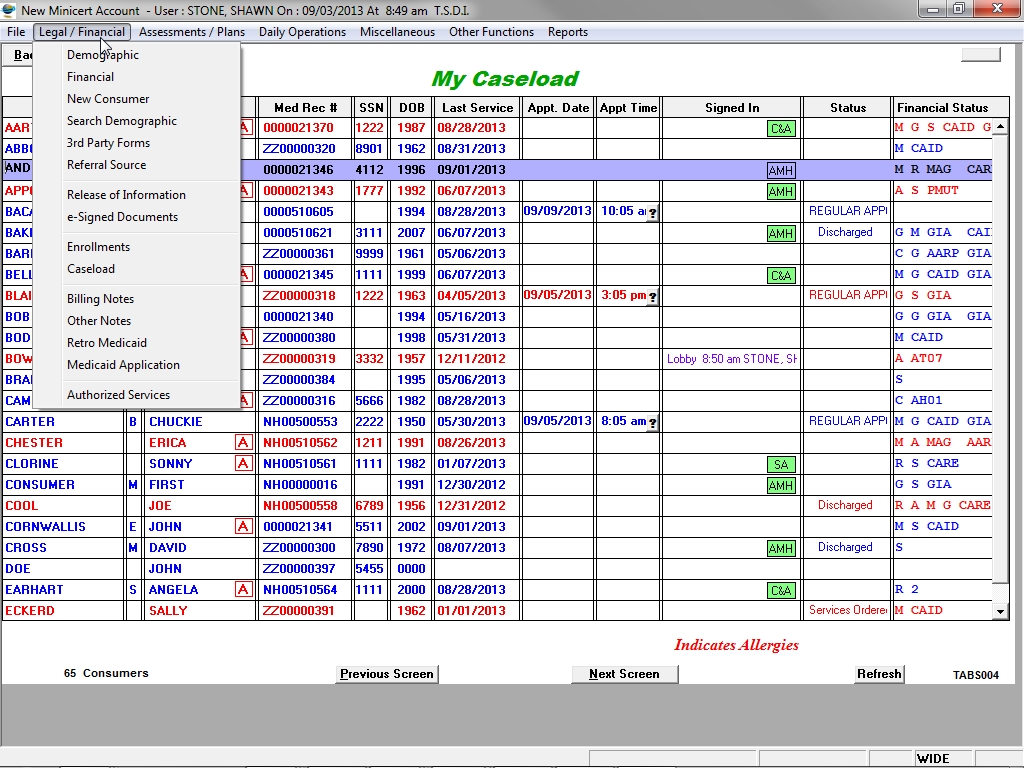The width and height of the screenshot is (1024, 768).
Task: Select New Consumer menu entry
Action: (108, 99)
